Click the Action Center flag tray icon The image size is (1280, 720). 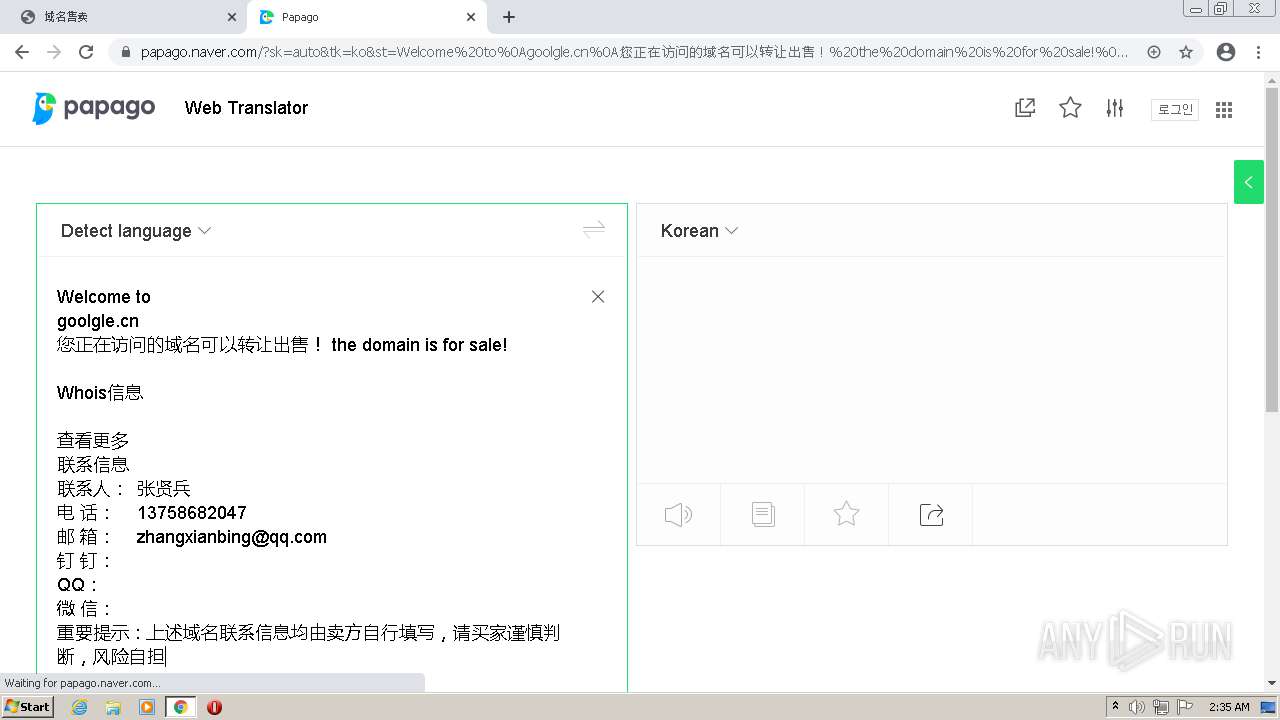(x=1185, y=707)
